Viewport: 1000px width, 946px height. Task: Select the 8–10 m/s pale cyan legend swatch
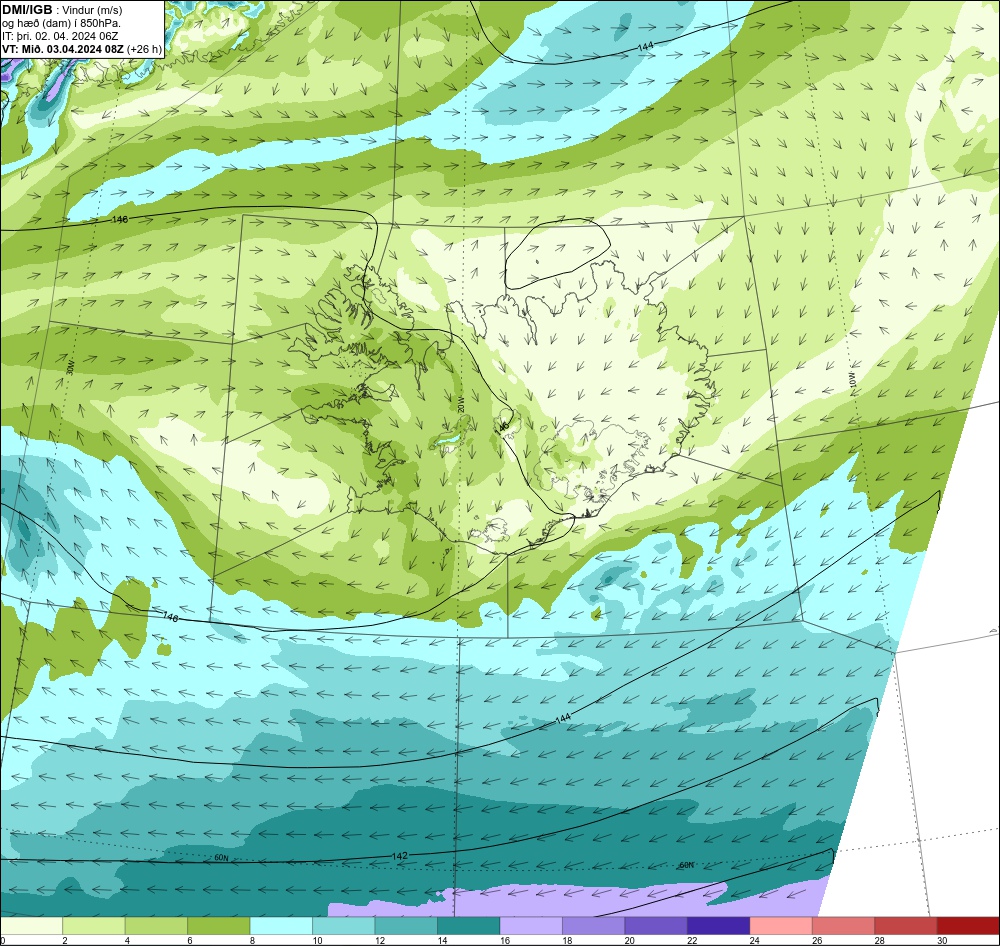point(281,926)
